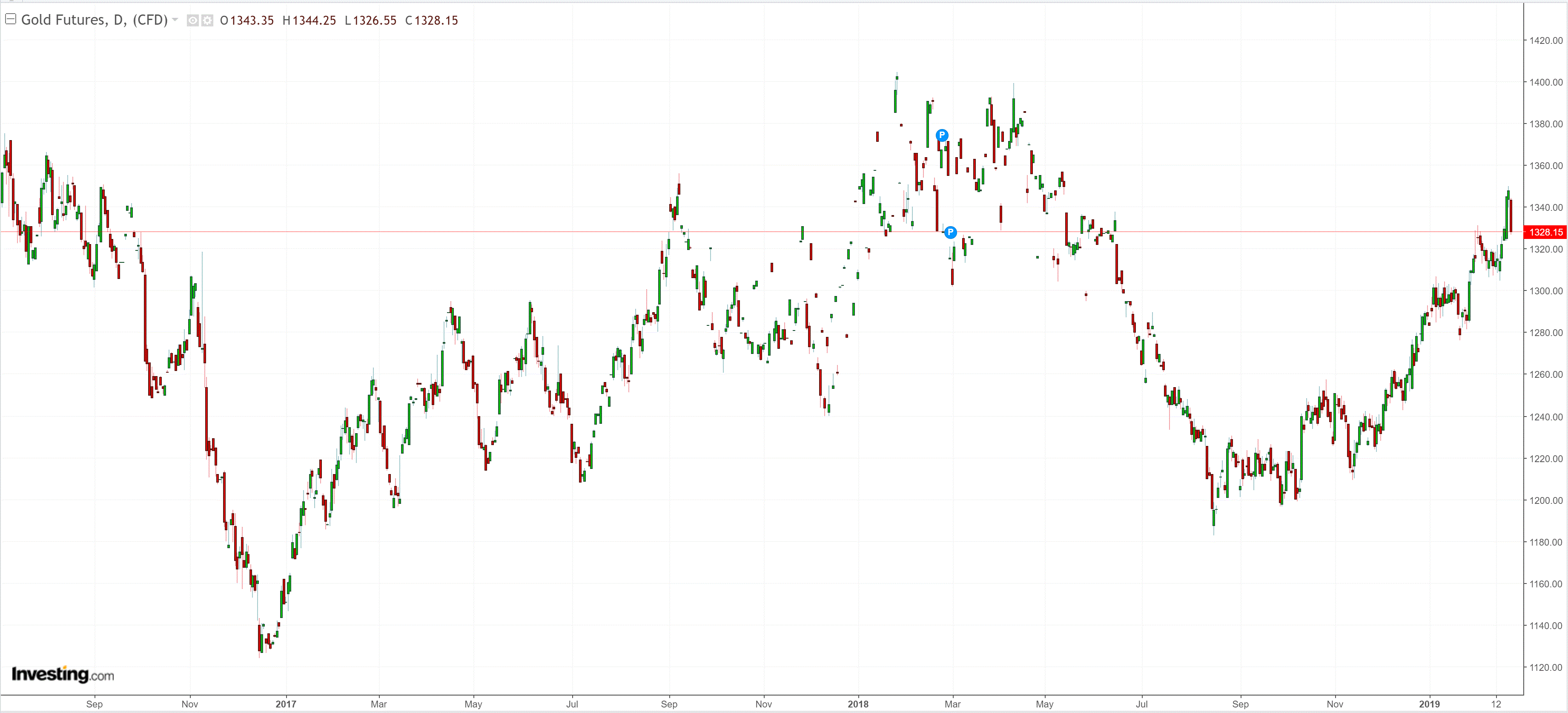Open the gear settings icon beside legend

[x=208, y=21]
